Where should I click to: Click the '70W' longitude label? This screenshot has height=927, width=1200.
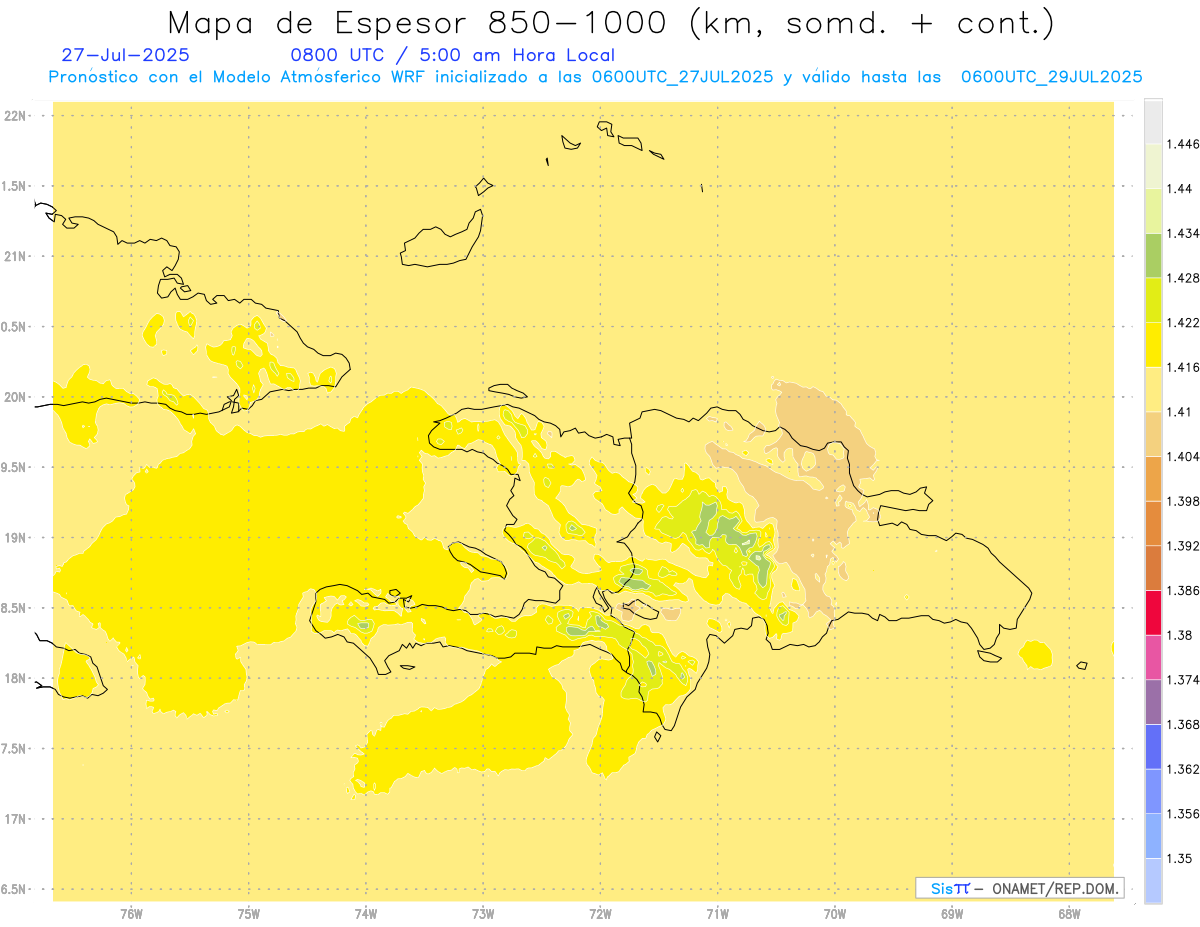tap(835, 912)
